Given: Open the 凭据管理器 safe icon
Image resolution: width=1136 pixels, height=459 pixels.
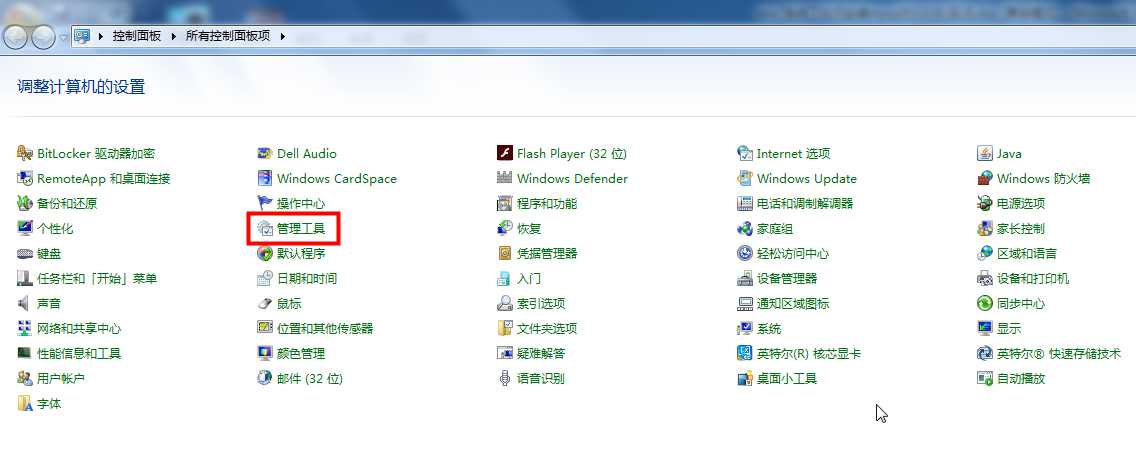Looking at the screenshot, I should [x=505, y=253].
